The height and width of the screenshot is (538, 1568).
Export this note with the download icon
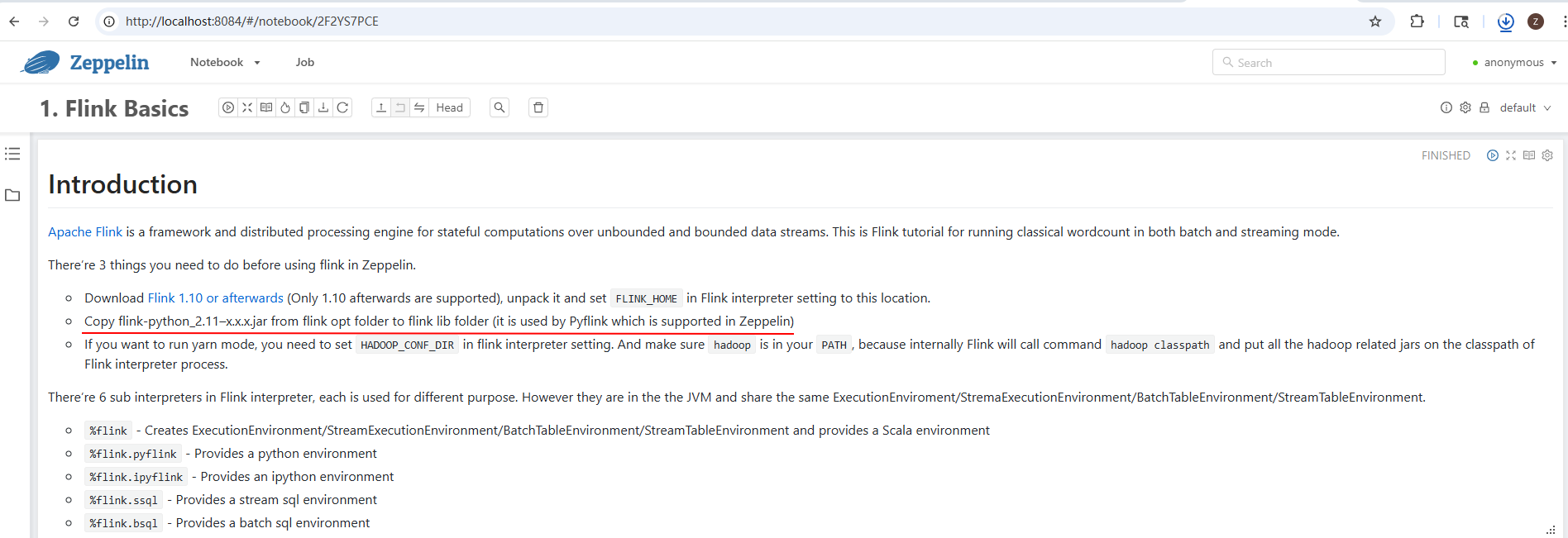click(323, 107)
